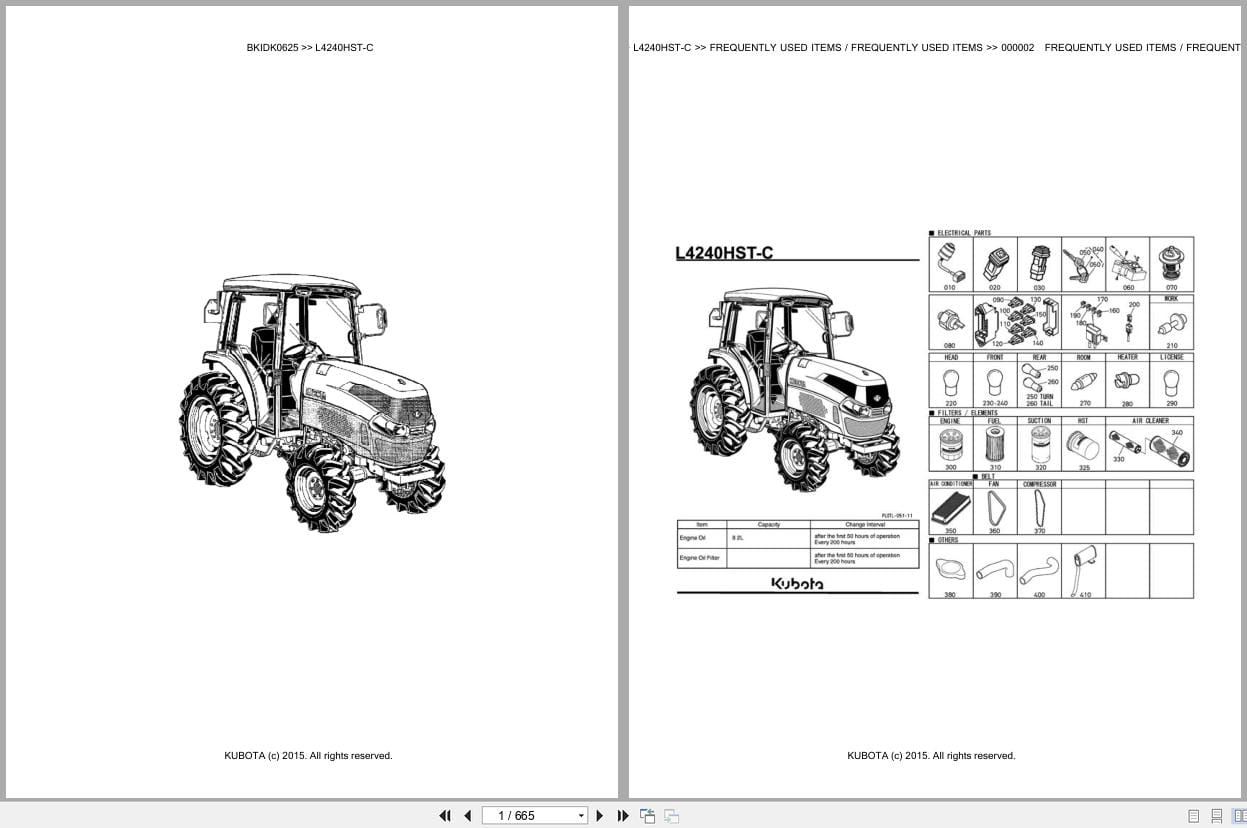Click the ELECTRICAL PARTS section label
The image size is (1247, 828).
click(x=964, y=233)
